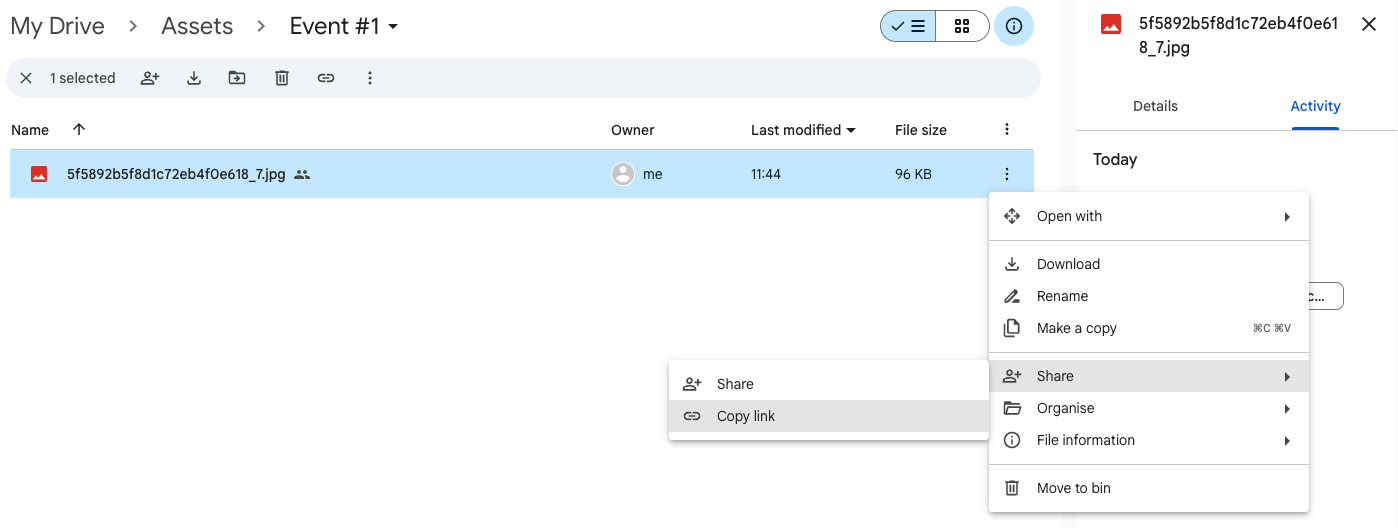Go to Assets breadcrumb folder
The height and width of the screenshot is (528, 1398).
pos(197,26)
